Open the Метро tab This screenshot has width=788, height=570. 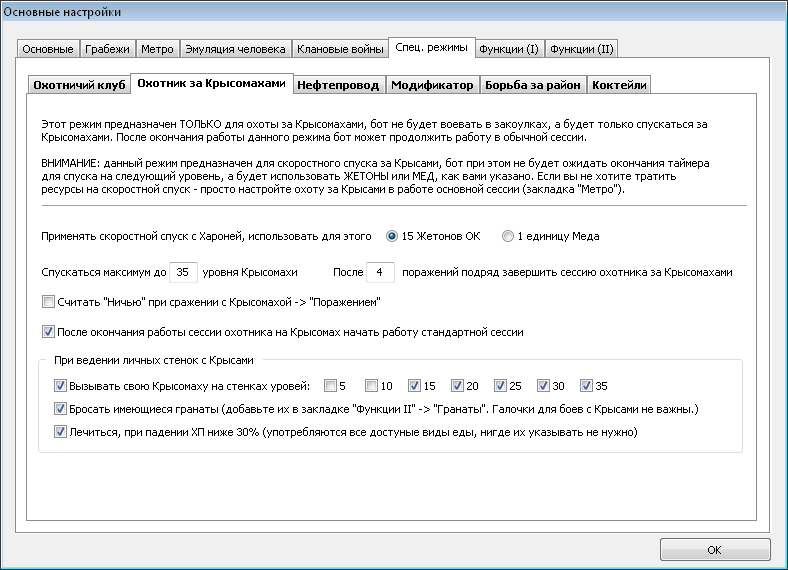point(157,49)
